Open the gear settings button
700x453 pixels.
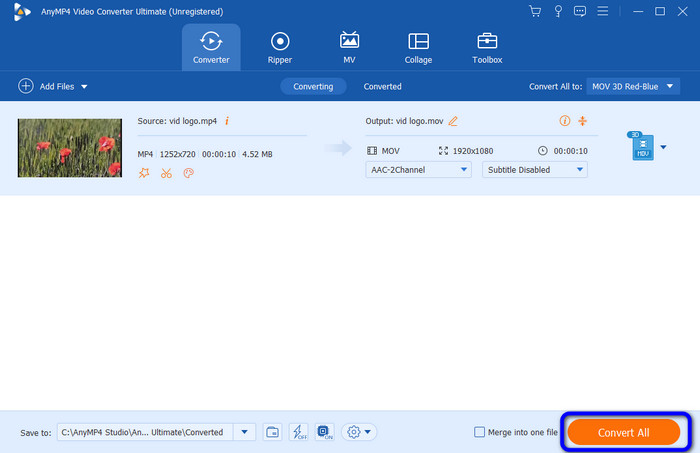pyautogui.click(x=359, y=432)
